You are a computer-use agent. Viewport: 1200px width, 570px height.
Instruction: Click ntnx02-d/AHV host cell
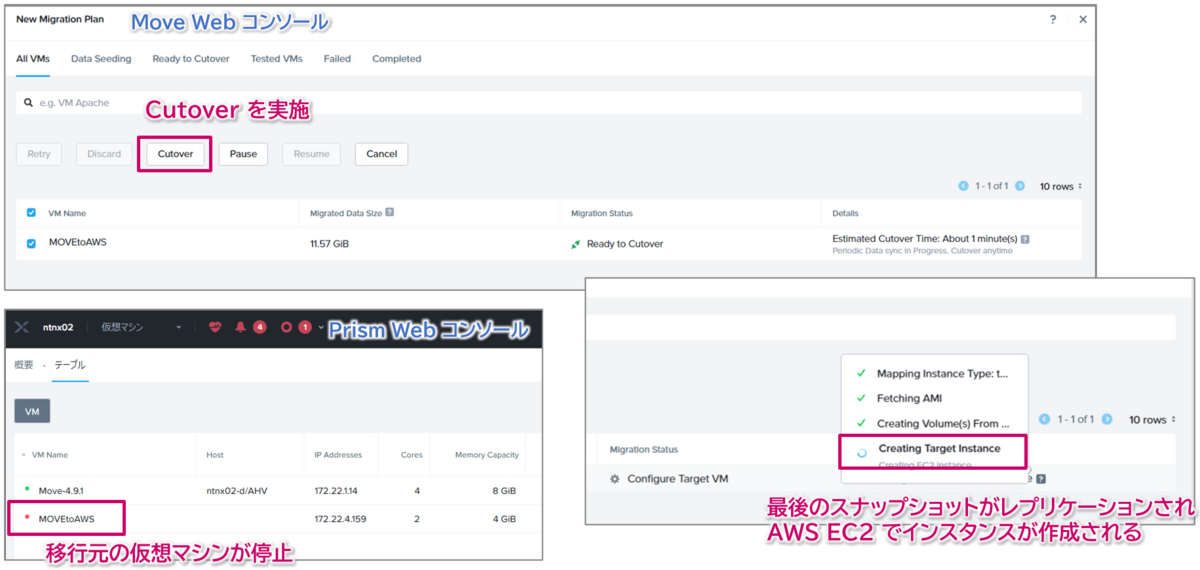pyautogui.click(x=238, y=489)
